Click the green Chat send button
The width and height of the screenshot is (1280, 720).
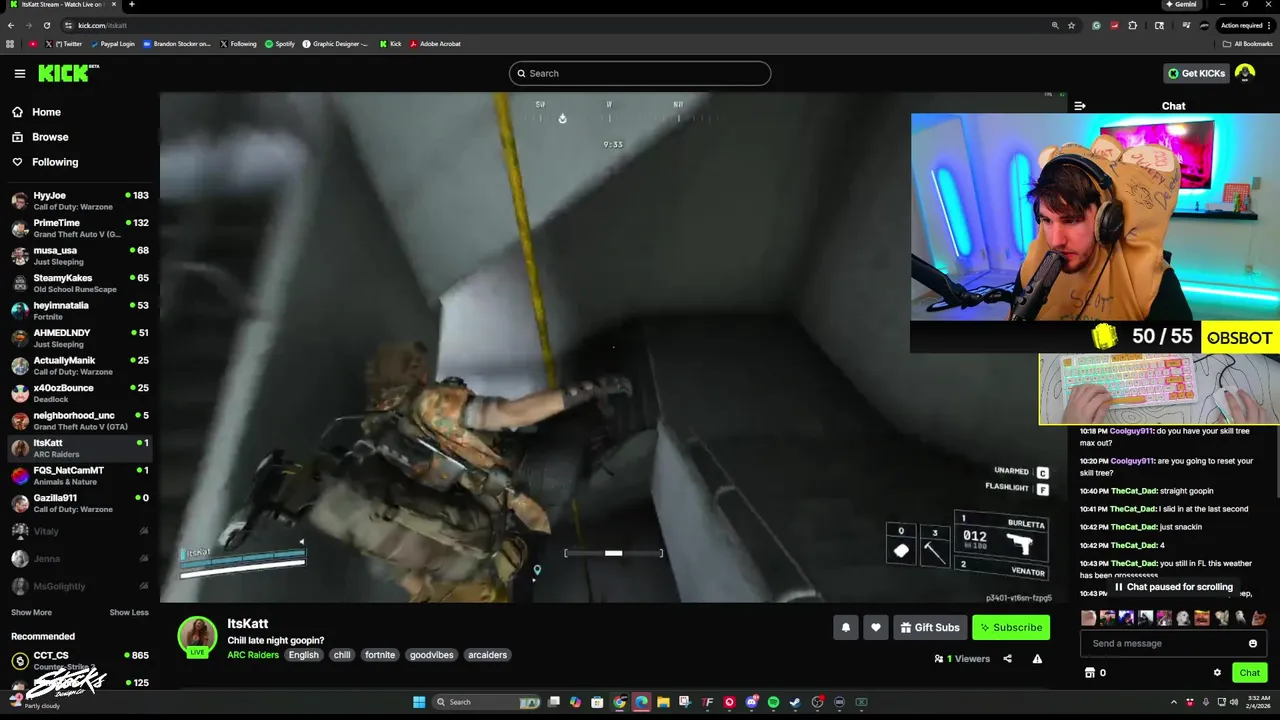coord(1250,673)
